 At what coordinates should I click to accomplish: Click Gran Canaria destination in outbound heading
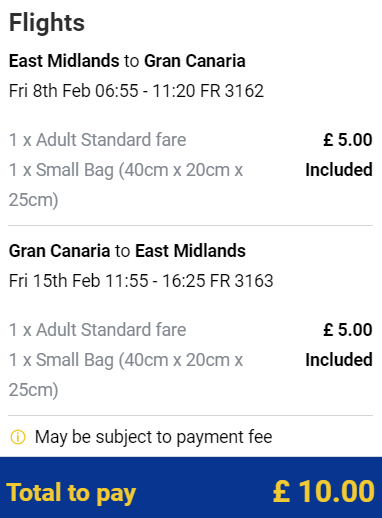(x=195, y=61)
